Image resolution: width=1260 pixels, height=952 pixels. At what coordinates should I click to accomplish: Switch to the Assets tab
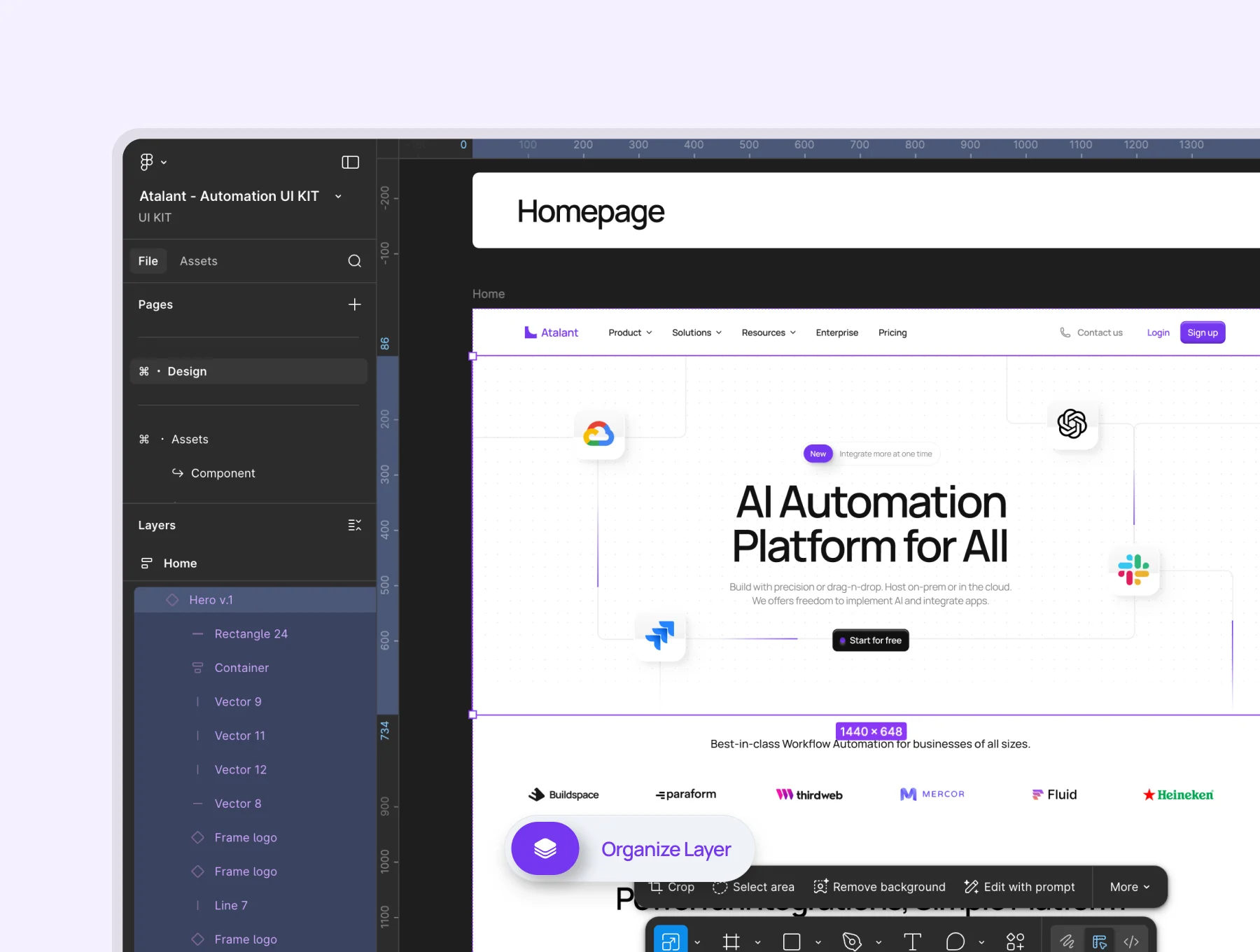tap(199, 261)
